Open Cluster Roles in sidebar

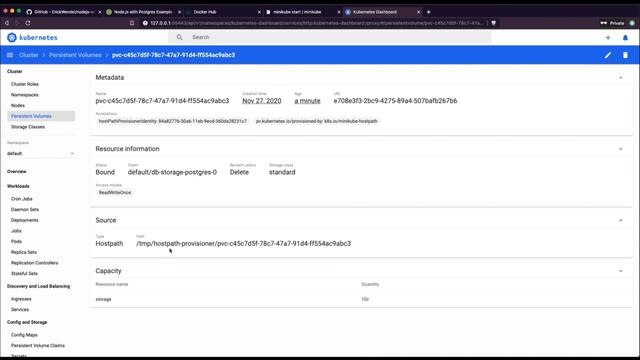[x=25, y=84]
